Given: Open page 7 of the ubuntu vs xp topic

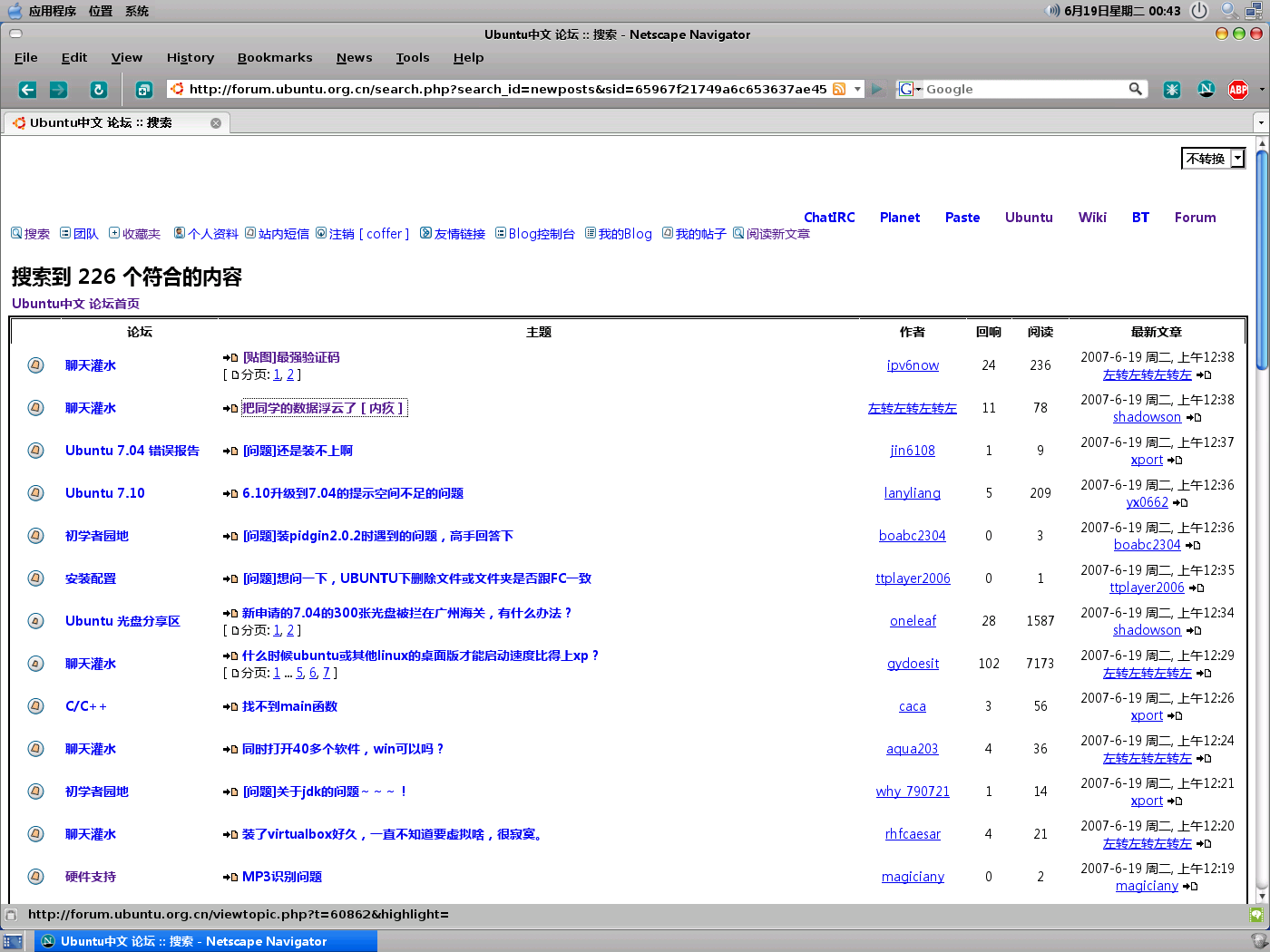Looking at the screenshot, I should (x=327, y=673).
